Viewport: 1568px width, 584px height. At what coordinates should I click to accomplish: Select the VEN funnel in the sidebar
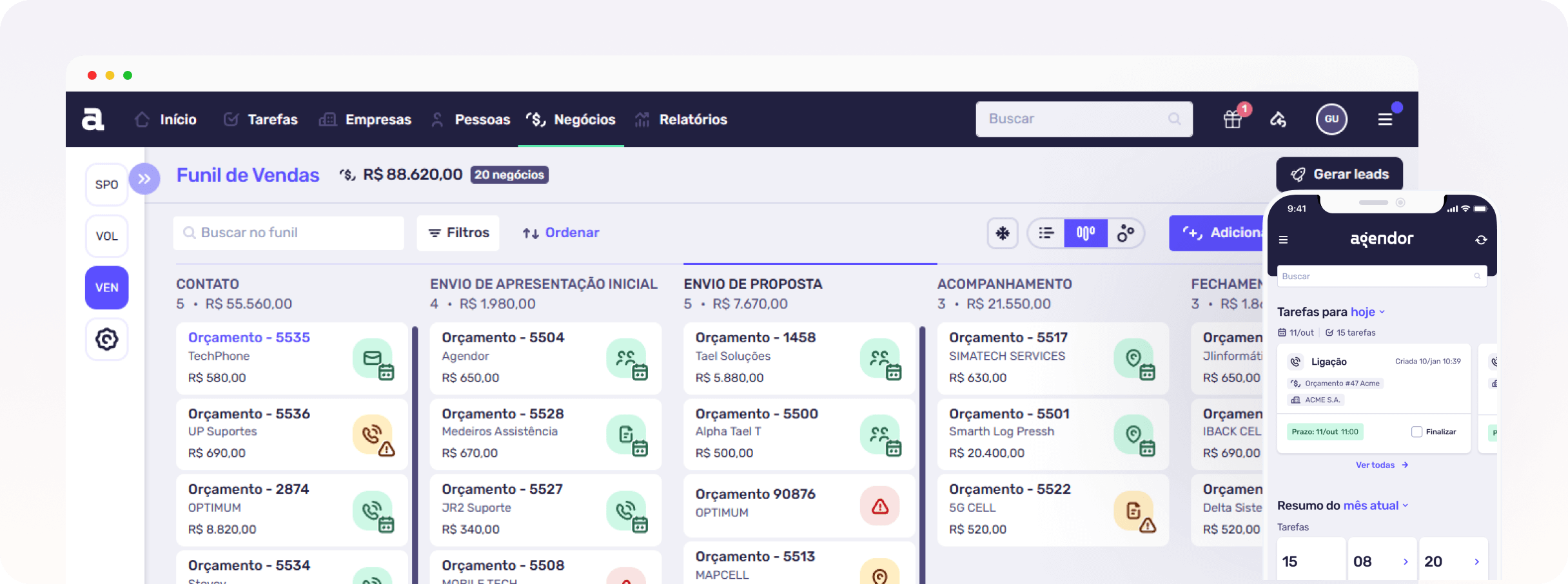106,287
